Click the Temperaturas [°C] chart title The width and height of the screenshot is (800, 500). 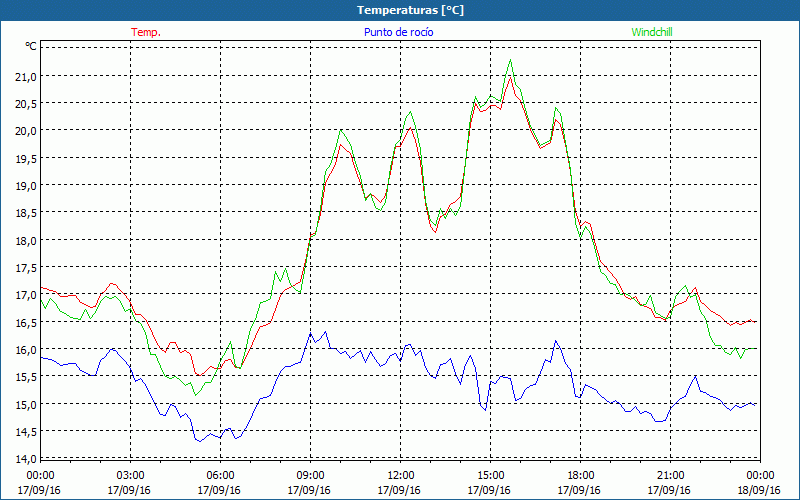(x=410, y=10)
